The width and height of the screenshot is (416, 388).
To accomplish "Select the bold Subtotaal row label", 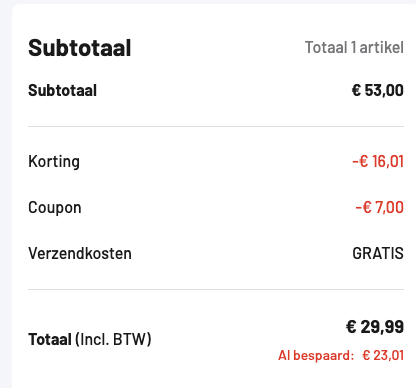I will coord(62,90).
